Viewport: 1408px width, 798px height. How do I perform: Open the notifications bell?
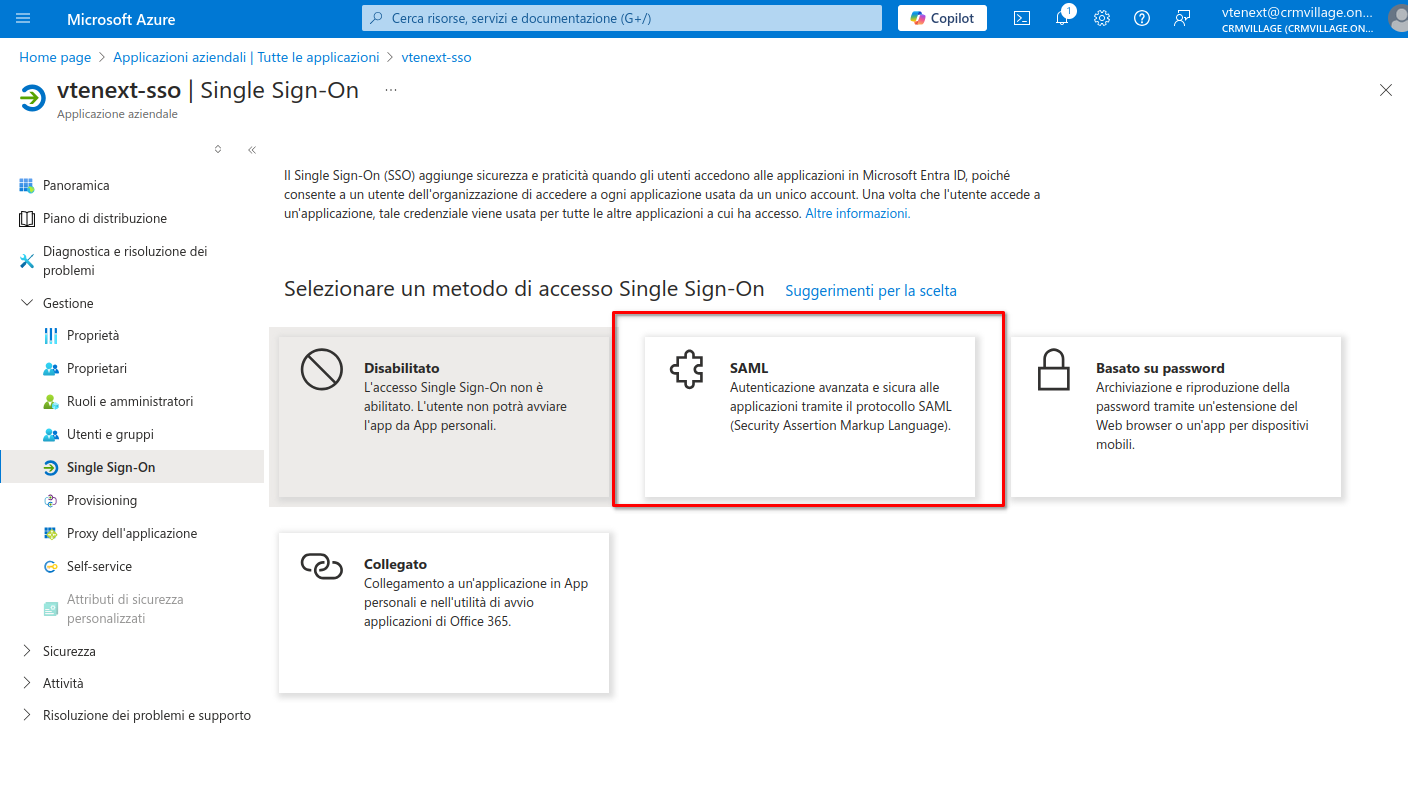pos(1062,18)
